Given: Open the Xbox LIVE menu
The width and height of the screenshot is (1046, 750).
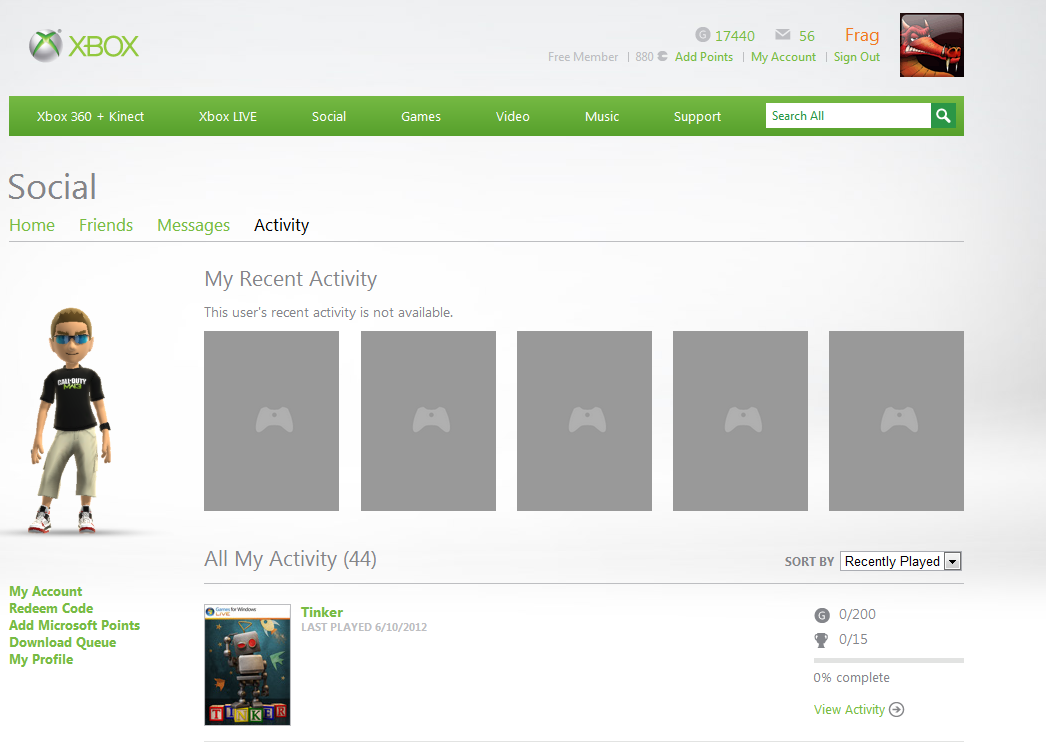Looking at the screenshot, I should (x=227, y=116).
